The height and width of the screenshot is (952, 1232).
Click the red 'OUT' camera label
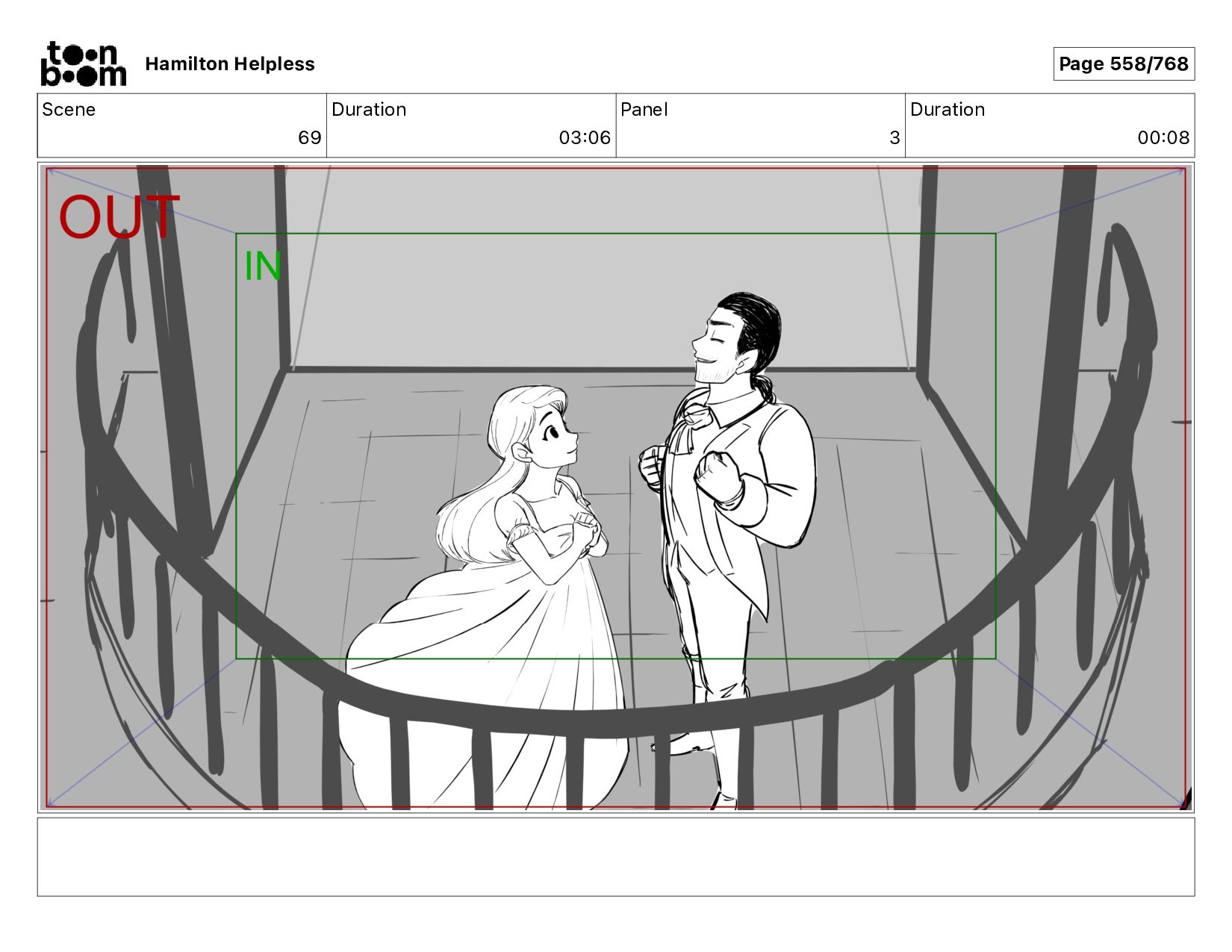click(x=119, y=217)
